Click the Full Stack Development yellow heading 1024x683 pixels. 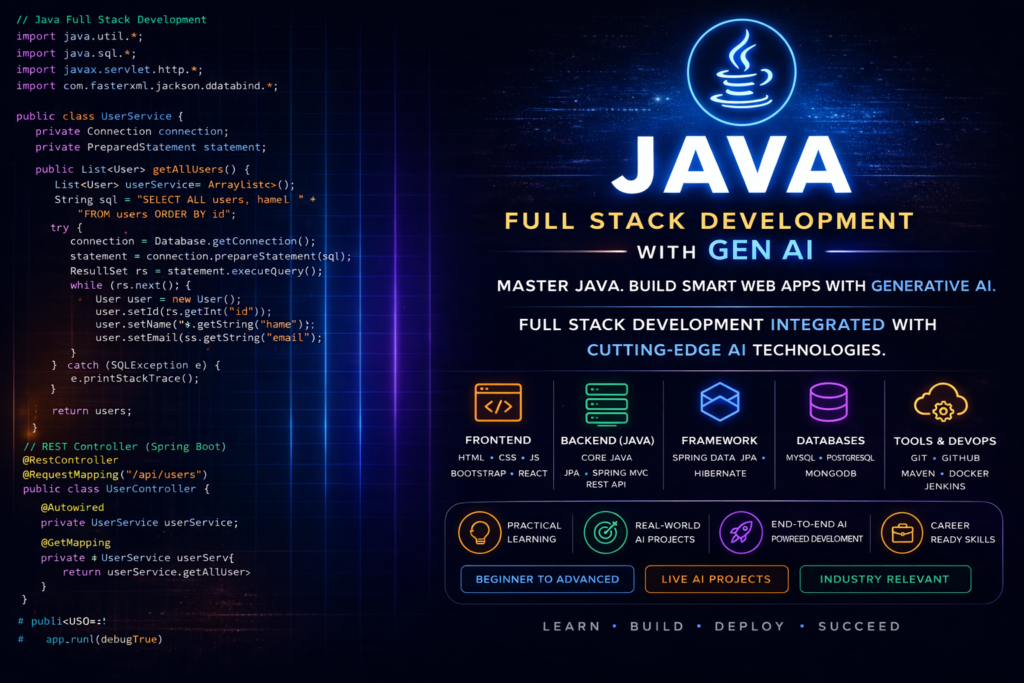(709, 221)
